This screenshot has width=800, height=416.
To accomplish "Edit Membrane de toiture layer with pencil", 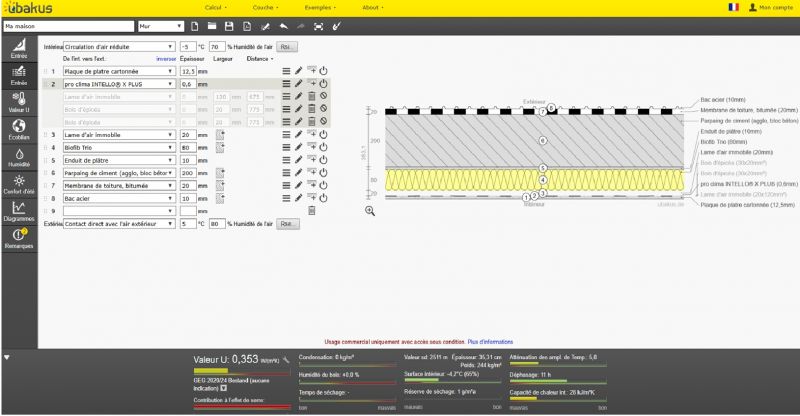I will click(298, 185).
